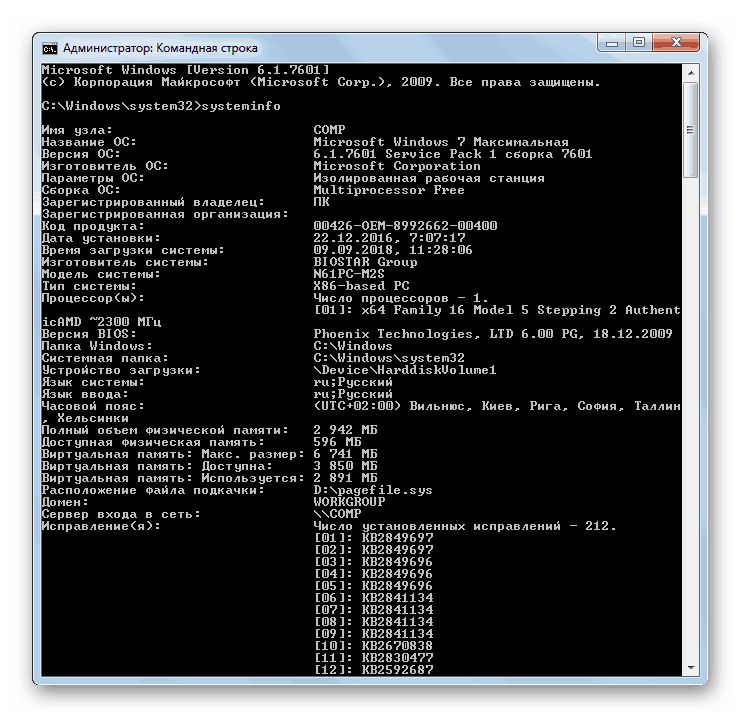The image size is (741, 718).
Task: Click the "\Device\HarddiskVolume1" boot device value
Action: (x=405, y=370)
